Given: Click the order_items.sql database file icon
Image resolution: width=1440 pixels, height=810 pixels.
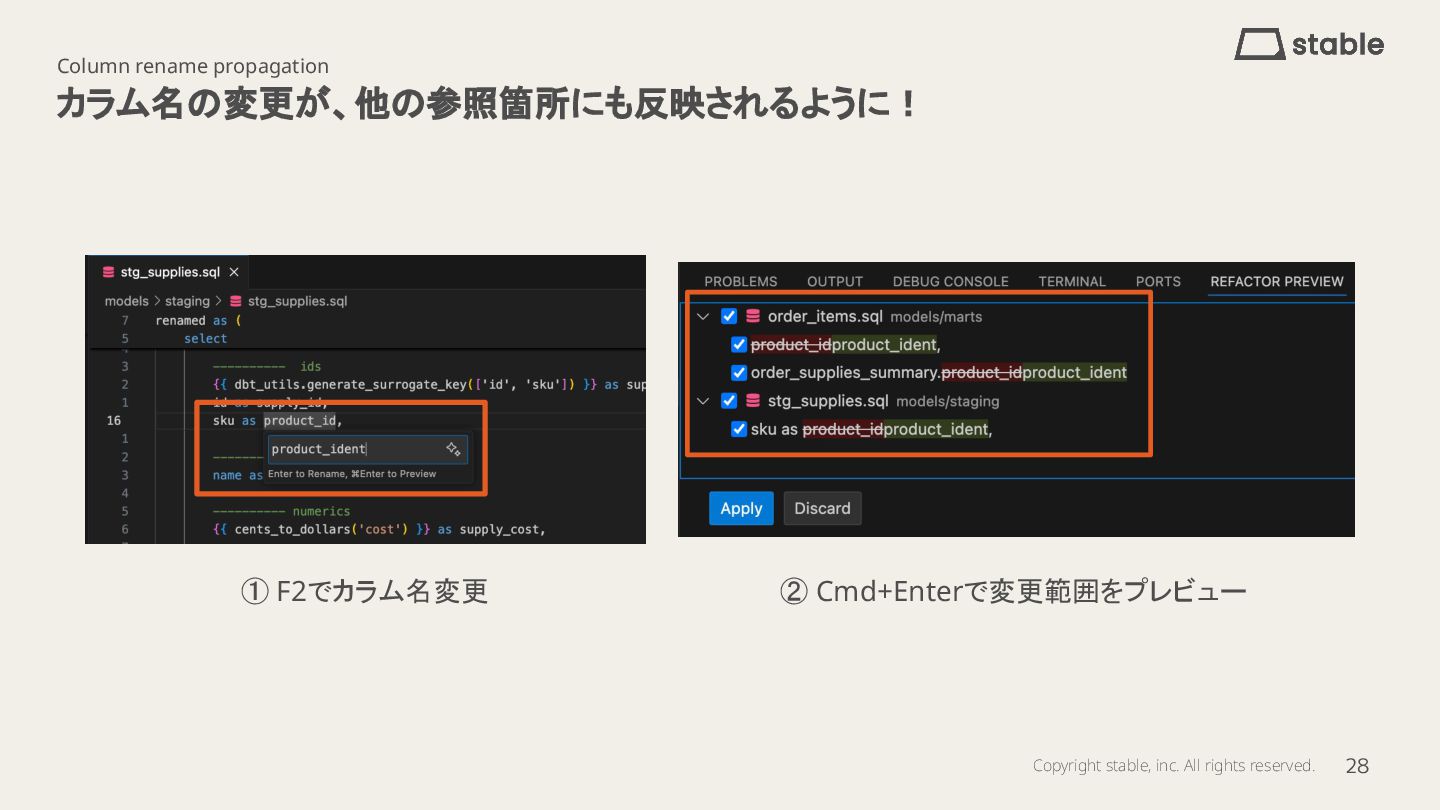Looking at the screenshot, I should point(753,316).
